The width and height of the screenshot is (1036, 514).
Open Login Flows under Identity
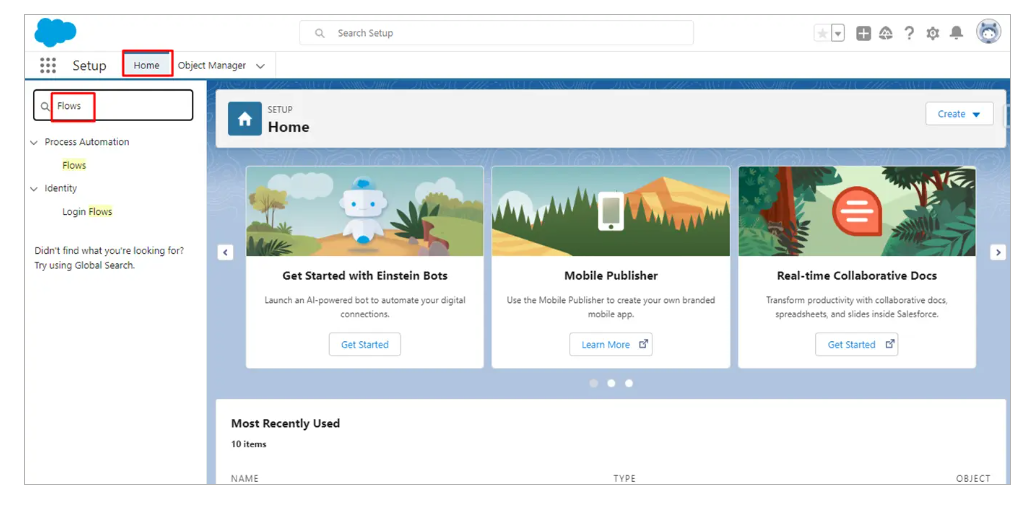click(x=87, y=211)
